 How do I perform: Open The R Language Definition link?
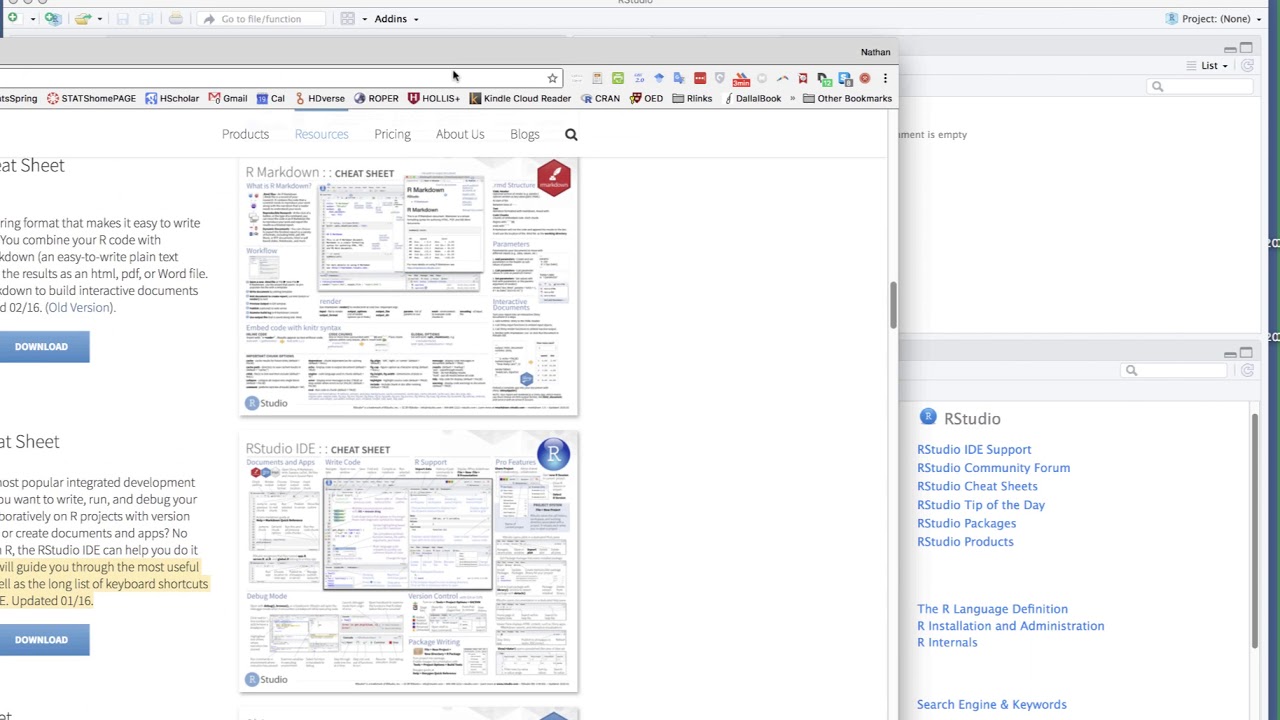tap(992, 609)
